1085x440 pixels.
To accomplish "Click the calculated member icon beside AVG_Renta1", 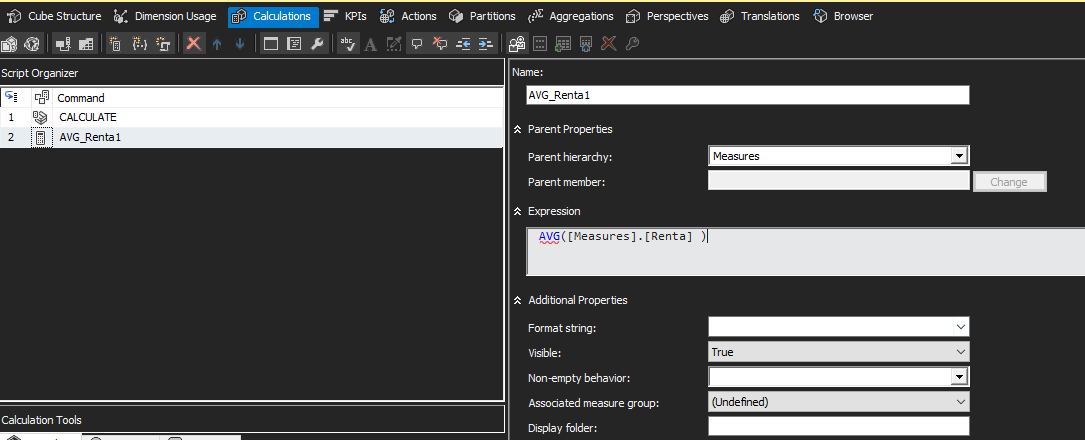I will [41, 138].
